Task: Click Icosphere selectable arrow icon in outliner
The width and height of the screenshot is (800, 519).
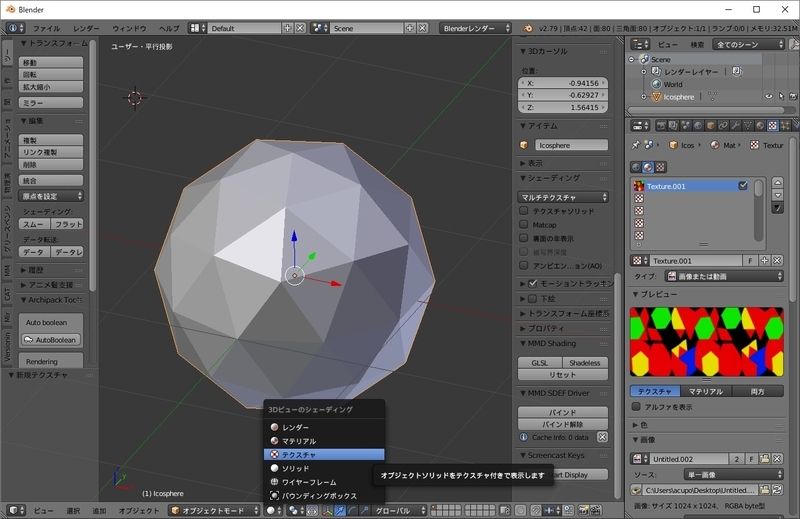Action: 781,96
